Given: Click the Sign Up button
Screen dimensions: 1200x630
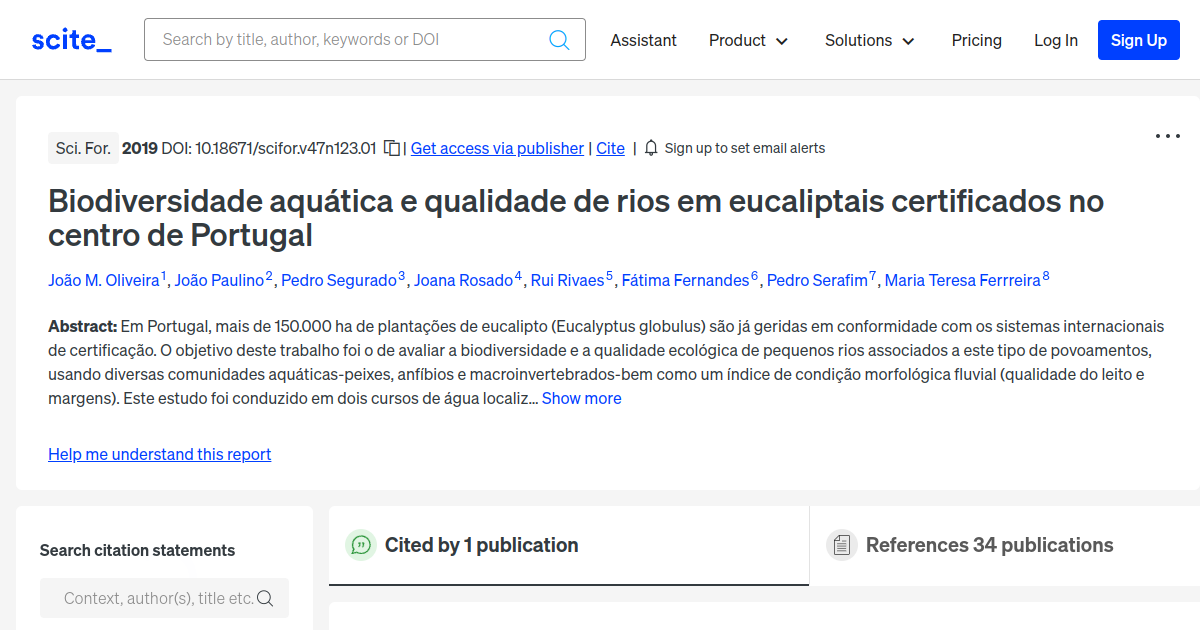Looking at the screenshot, I should [x=1139, y=40].
